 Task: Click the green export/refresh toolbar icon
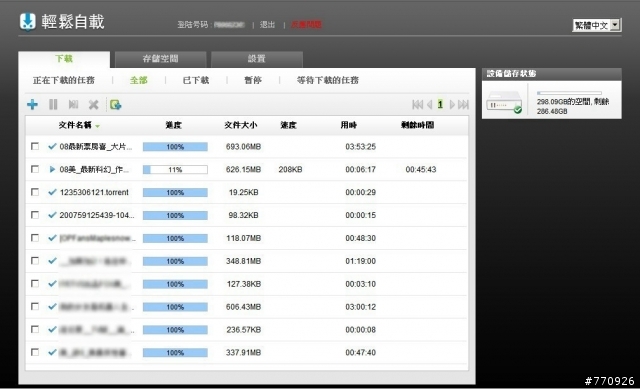tap(116, 104)
